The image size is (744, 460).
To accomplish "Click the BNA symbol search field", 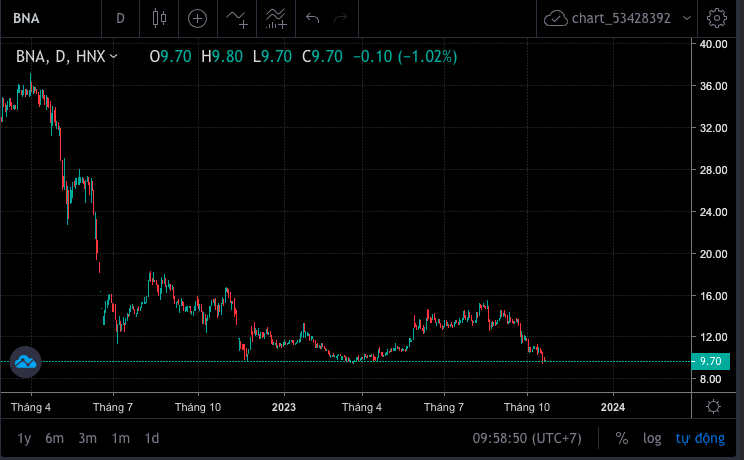I will point(51,19).
